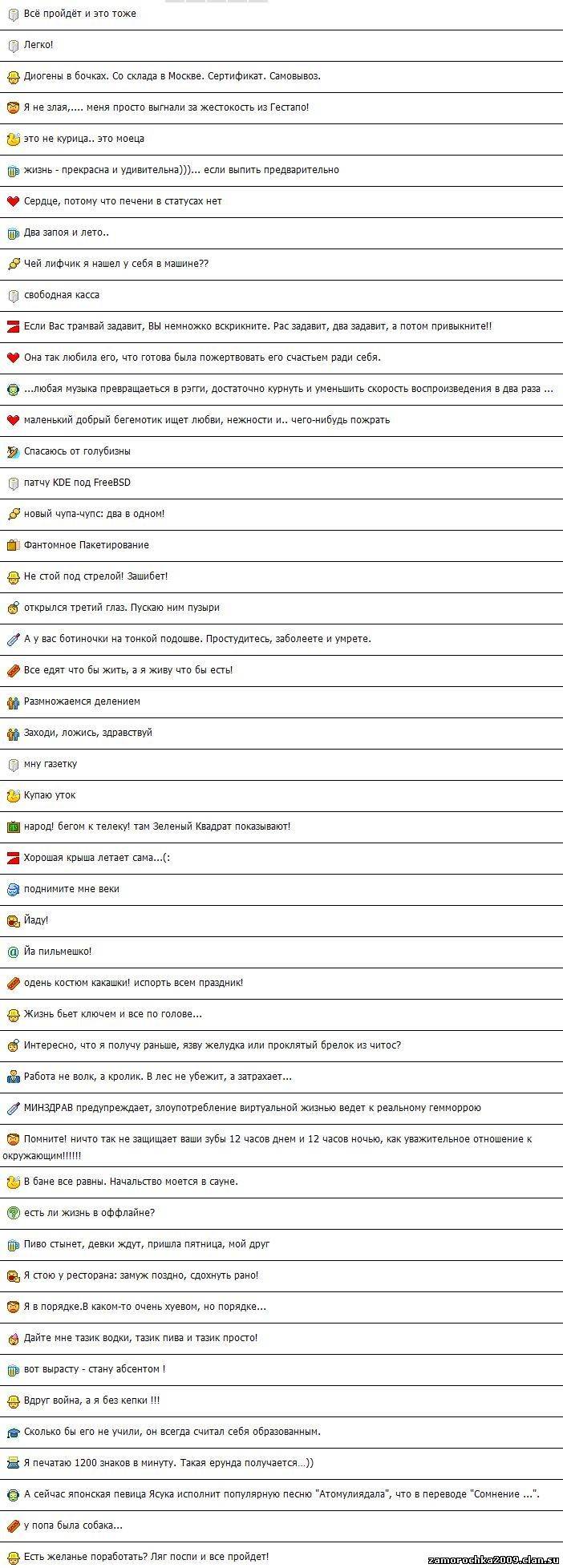The height and width of the screenshot is (1568, 563).
Task: Click the green icon beside "народ! бегом к телеку!"
Action: pos(13,826)
